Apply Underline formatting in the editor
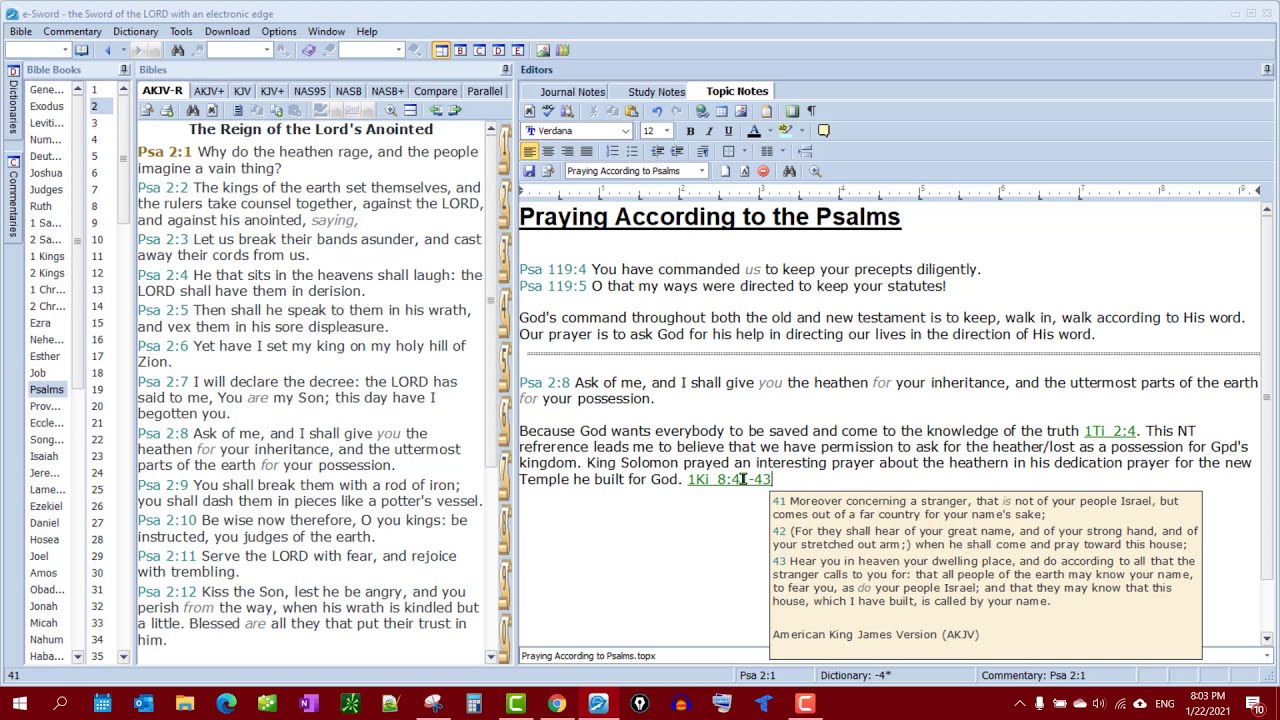Image resolution: width=1280 pixels, height=720 pixels. coord(728,131)
